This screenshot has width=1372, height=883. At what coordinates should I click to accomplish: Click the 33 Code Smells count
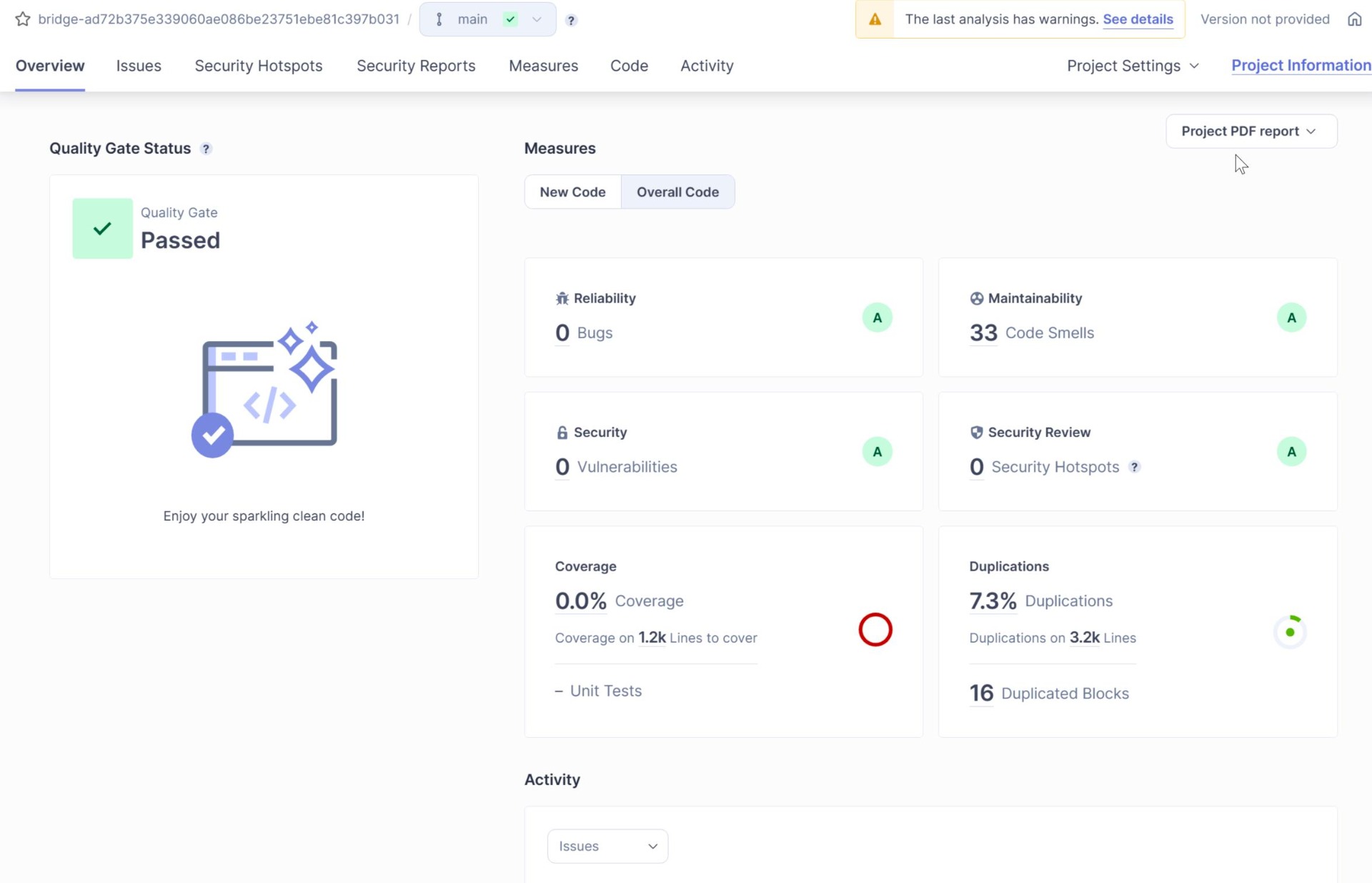[x=983, y=333]
